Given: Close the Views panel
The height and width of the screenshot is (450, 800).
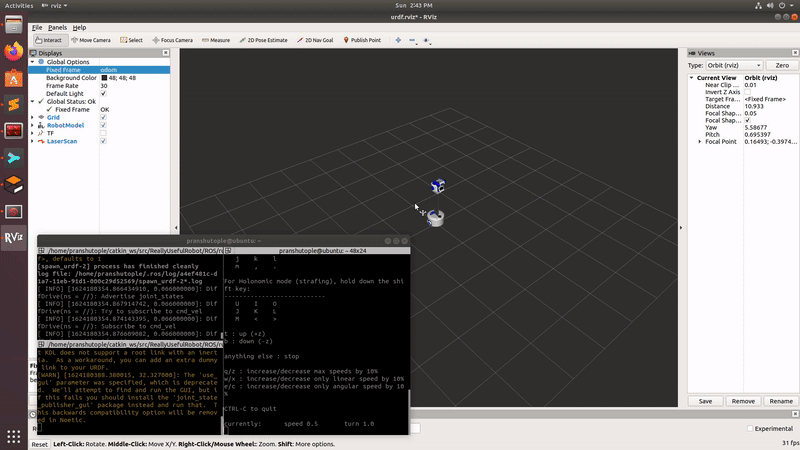Looking at the screenshot, I should coord(795,53).
